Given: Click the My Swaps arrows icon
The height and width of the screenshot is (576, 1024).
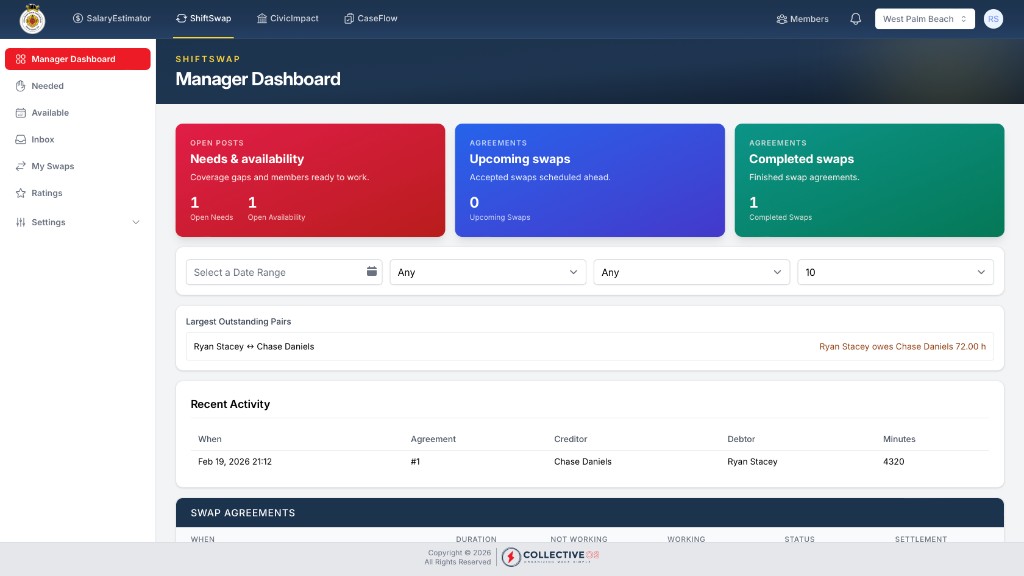Looking at the screenshot, I should tap(21, 166).
